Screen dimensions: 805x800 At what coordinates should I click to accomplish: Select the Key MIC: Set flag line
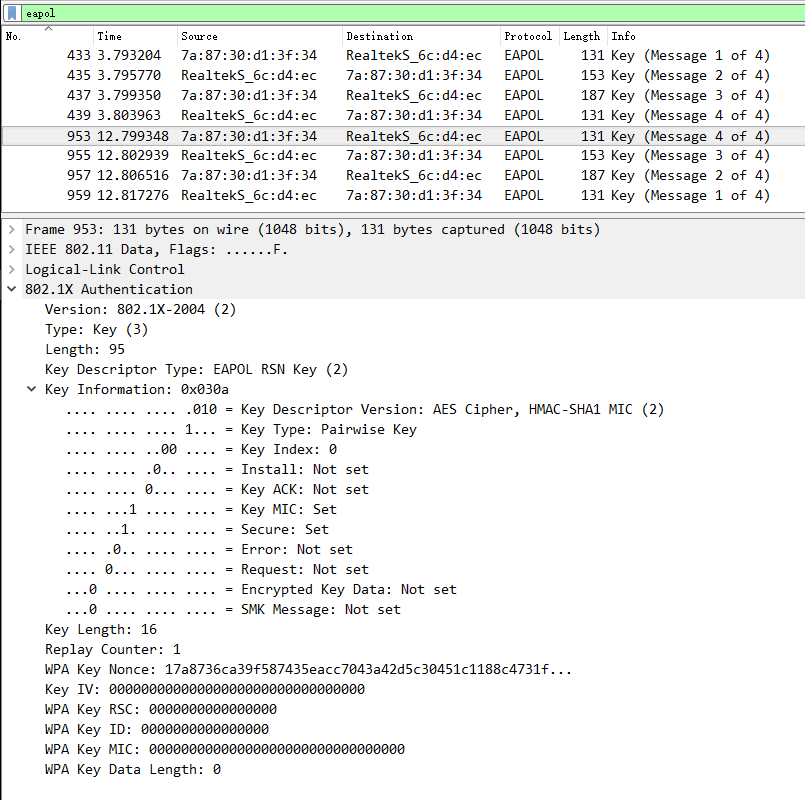point(200,509)
